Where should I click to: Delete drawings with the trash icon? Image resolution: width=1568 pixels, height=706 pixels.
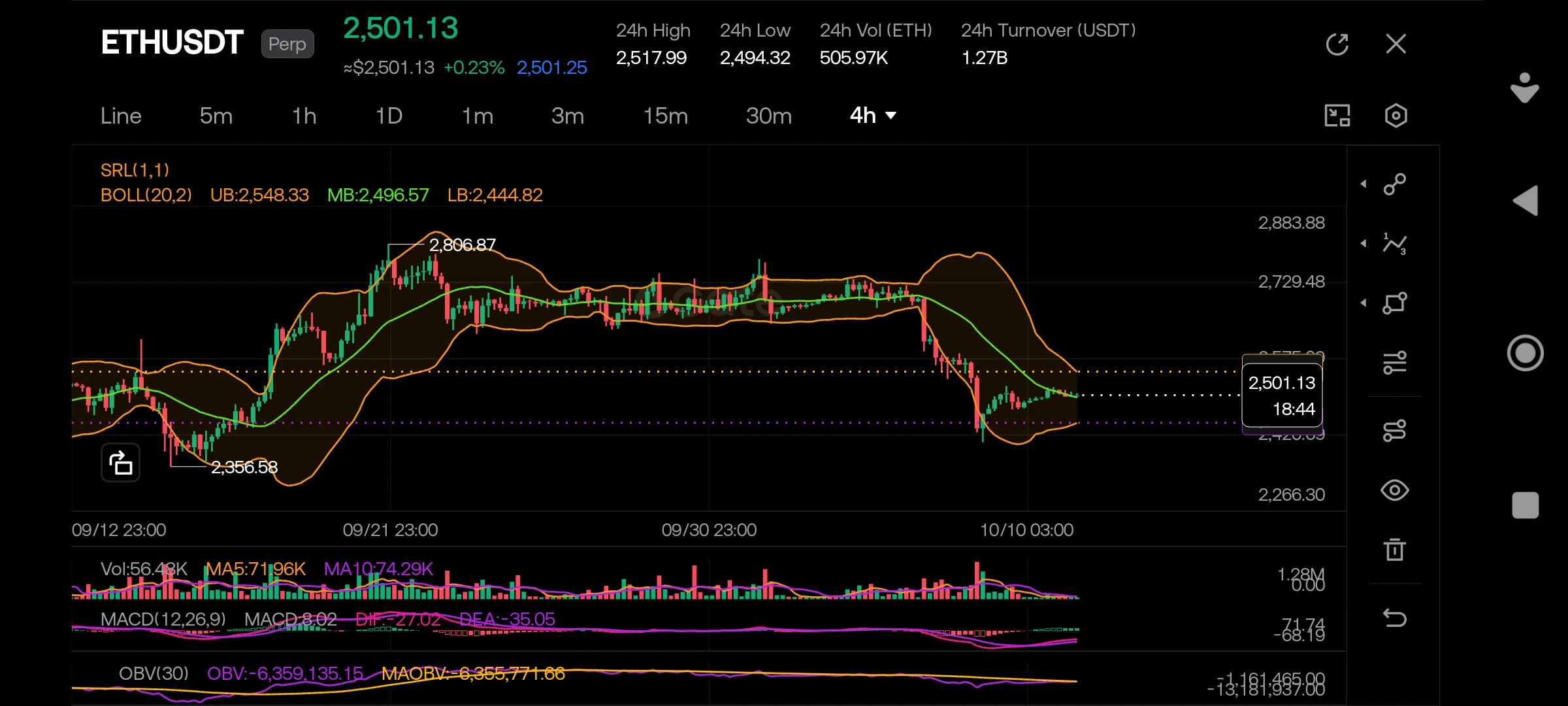1395,549
